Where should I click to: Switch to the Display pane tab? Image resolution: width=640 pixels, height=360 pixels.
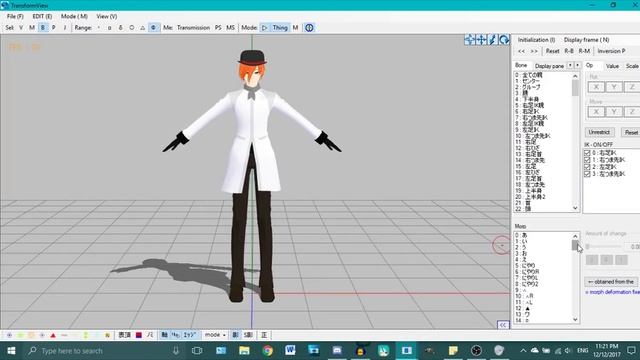(549, 66)
